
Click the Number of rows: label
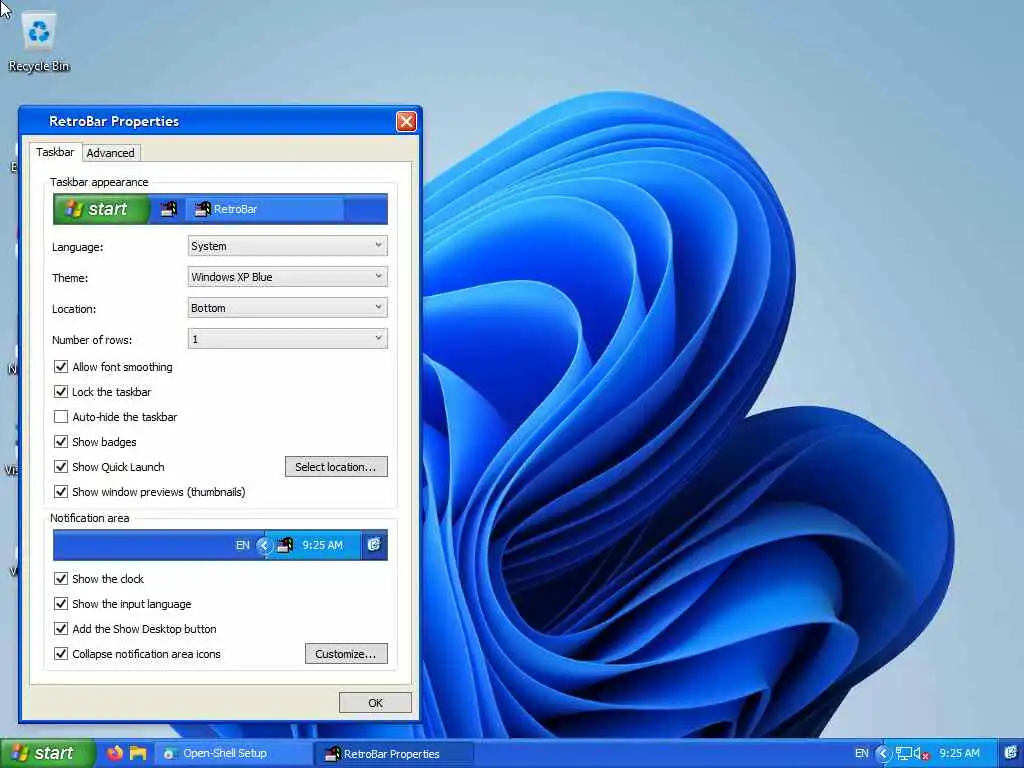coord(92,340)
